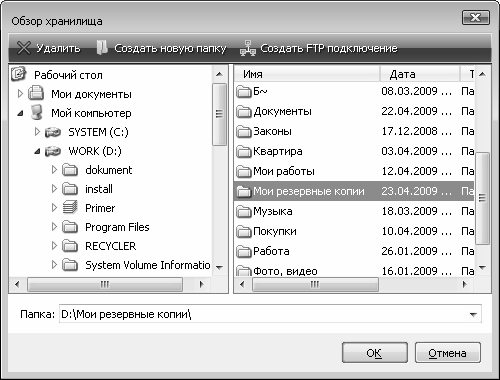Viewport: 500px width, 380px height.
Task: Open the Папка path dropdown arrow
Action: tap(473, 314)
